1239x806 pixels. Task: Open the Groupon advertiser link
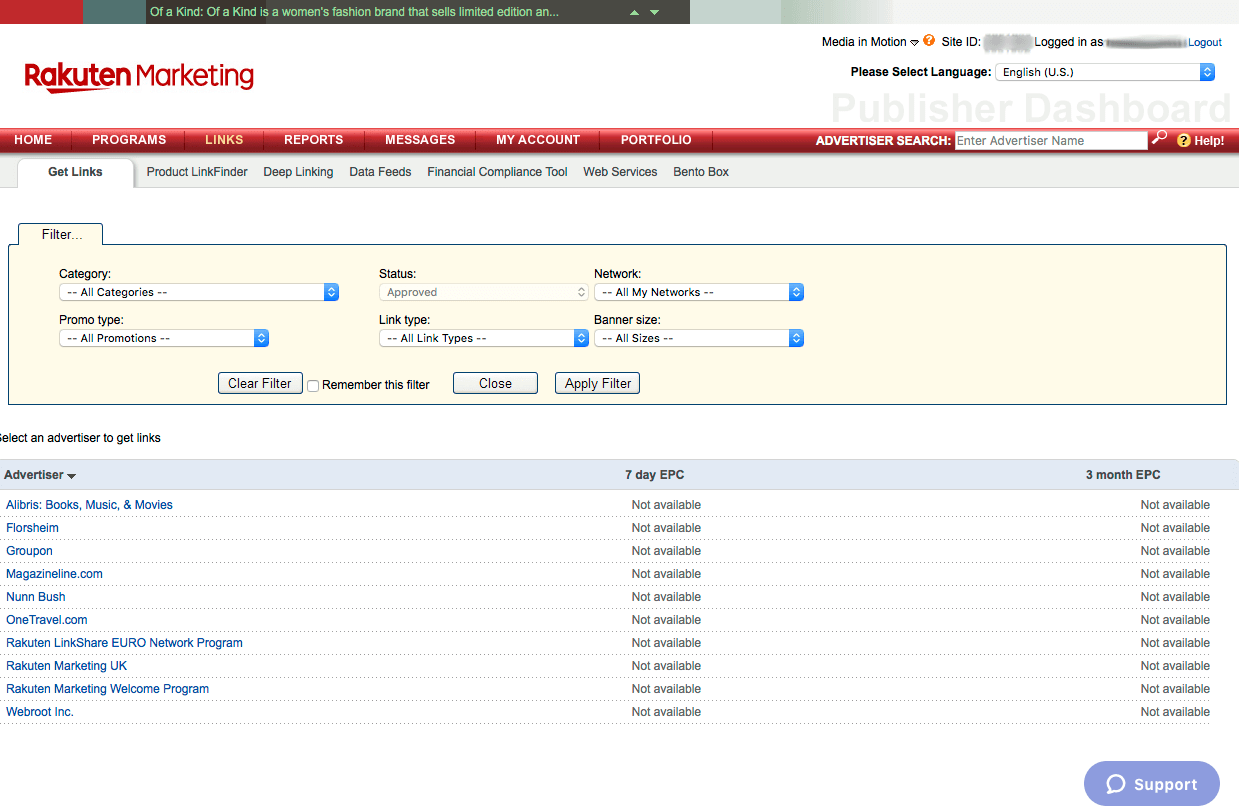pos(29,551)
